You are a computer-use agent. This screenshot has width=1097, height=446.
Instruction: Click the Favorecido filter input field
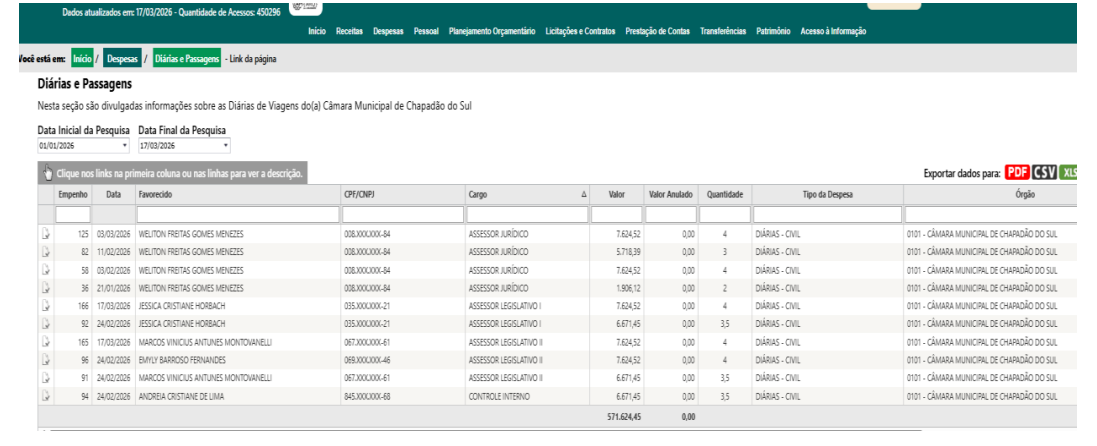click(x=237, y=214)
